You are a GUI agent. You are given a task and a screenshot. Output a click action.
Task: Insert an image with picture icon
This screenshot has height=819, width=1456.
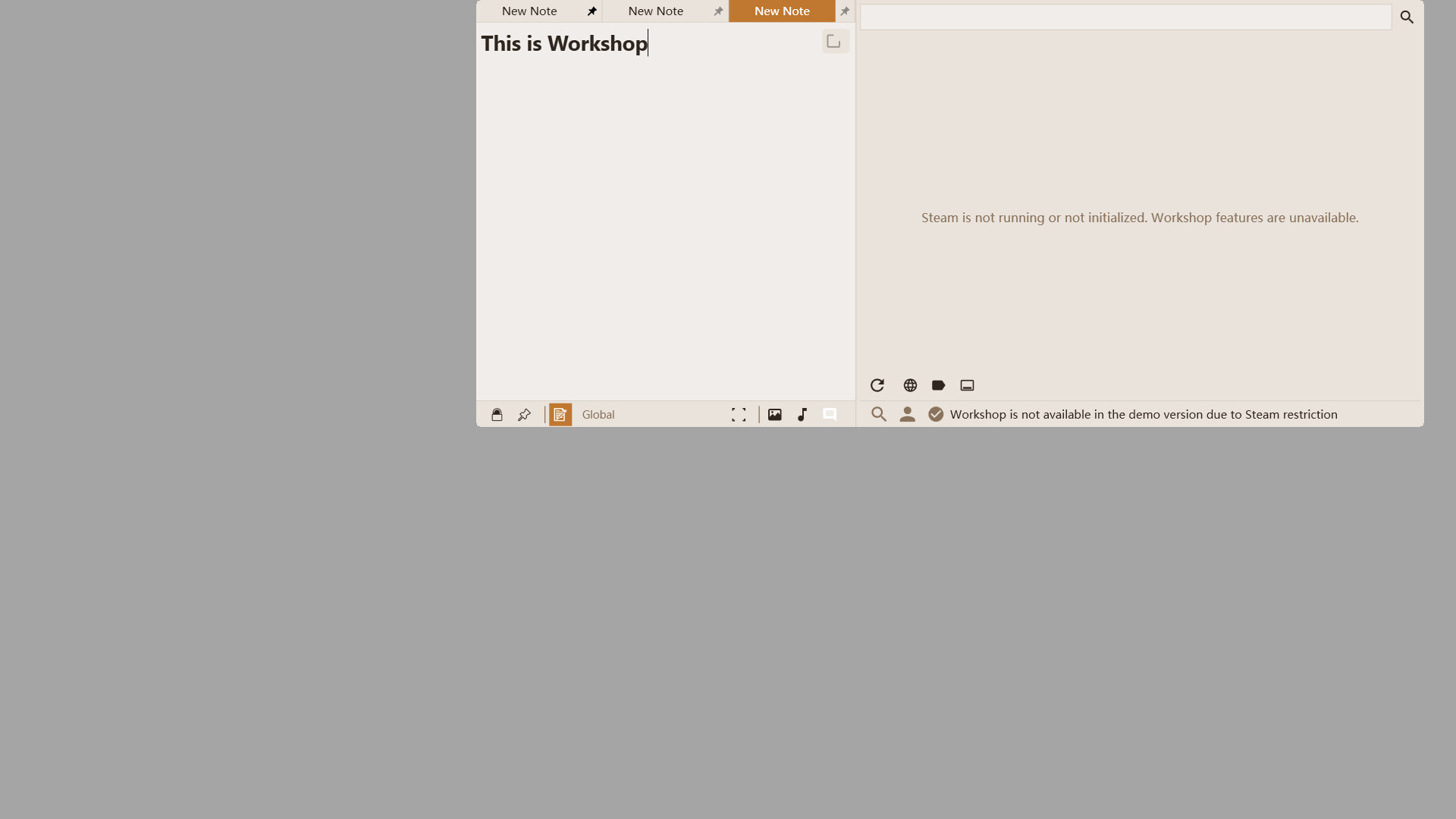click(x=774, y=415)
